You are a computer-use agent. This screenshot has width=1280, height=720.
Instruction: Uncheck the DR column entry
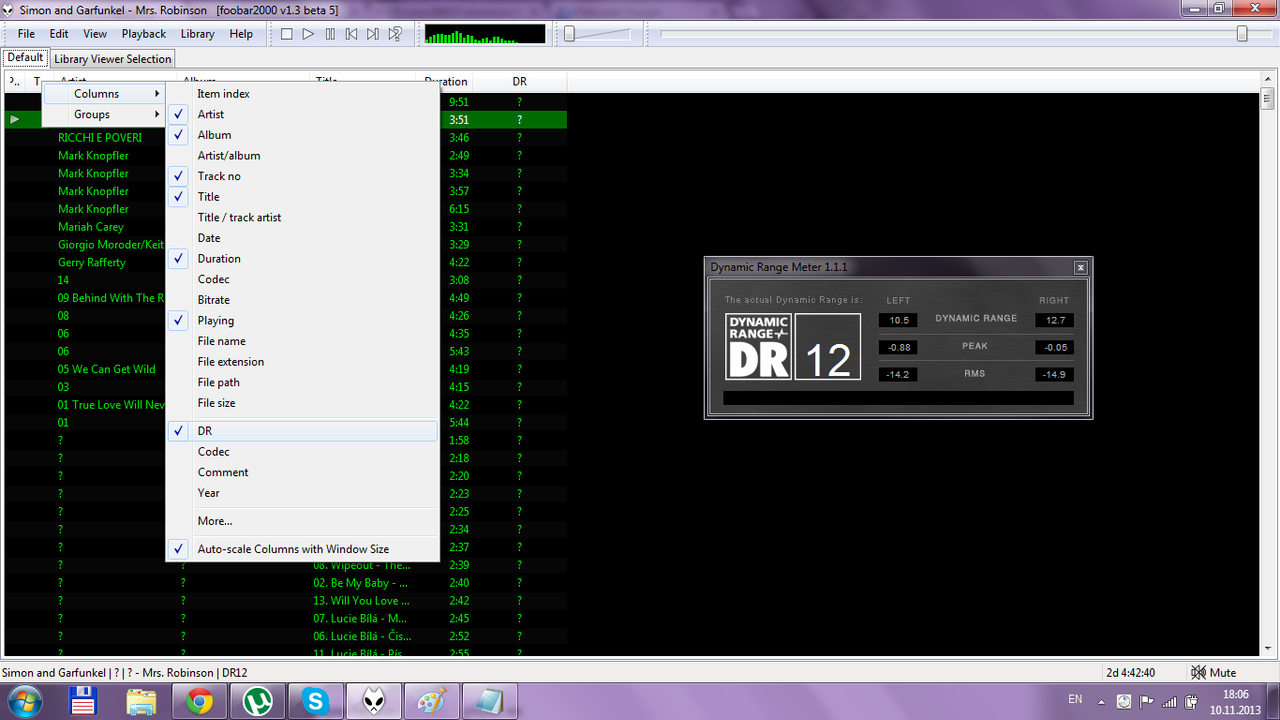pos(302,431)
